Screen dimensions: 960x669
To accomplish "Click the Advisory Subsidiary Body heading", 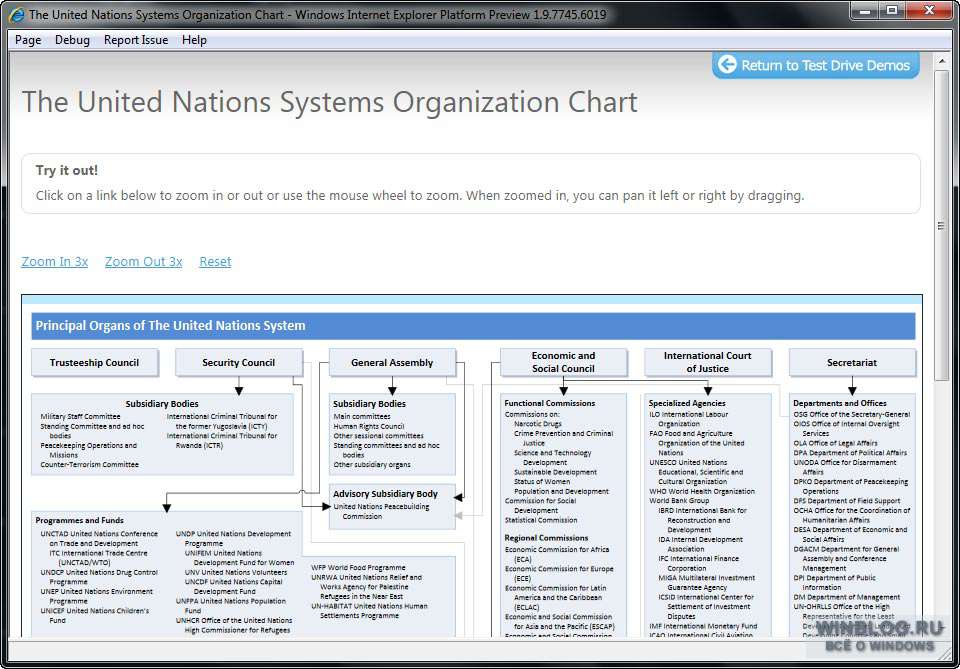I will [385, 494].
